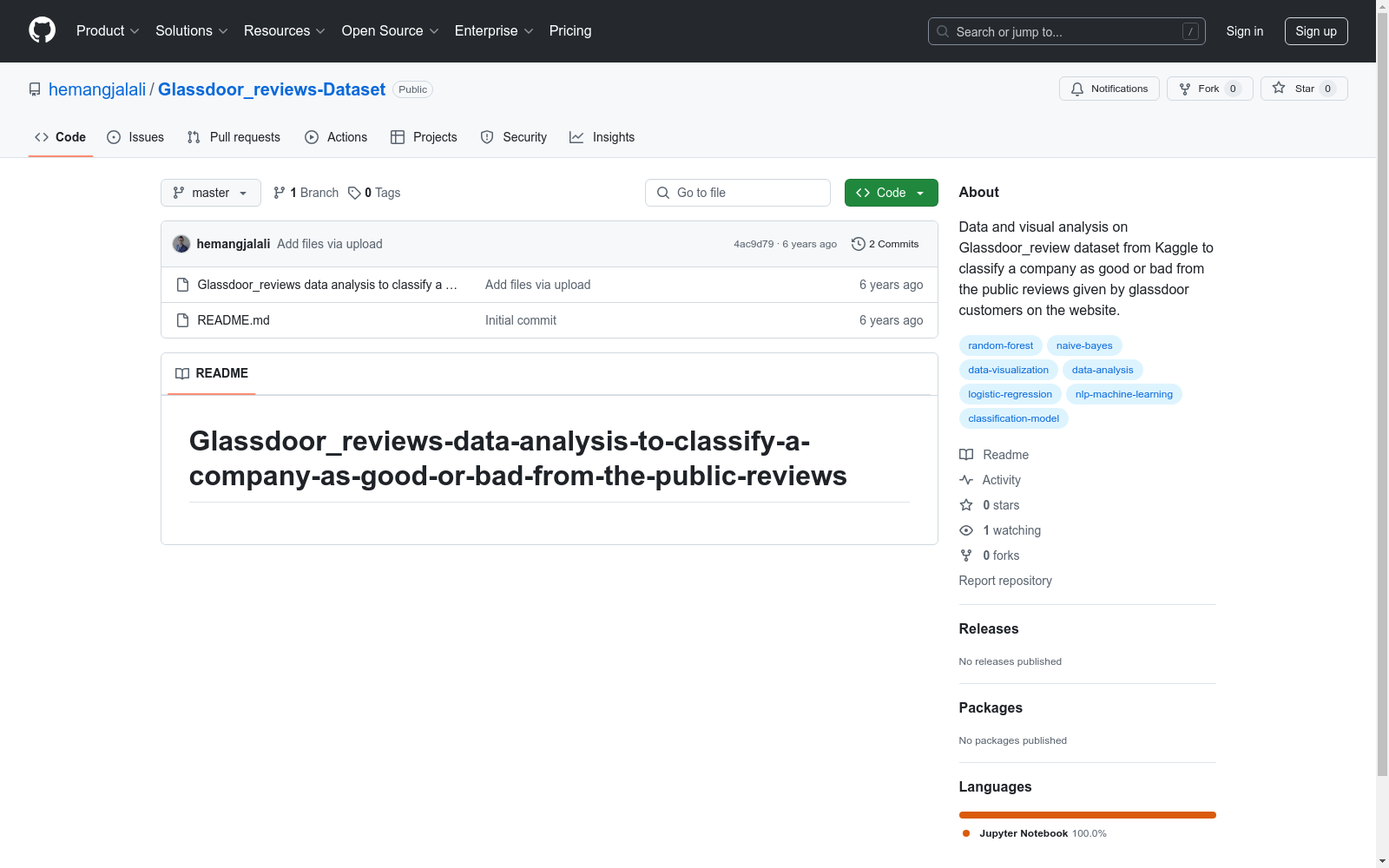1389x868 pixels.
Task: Open the Pull requests tab
Action: click(x=234, y=137)
